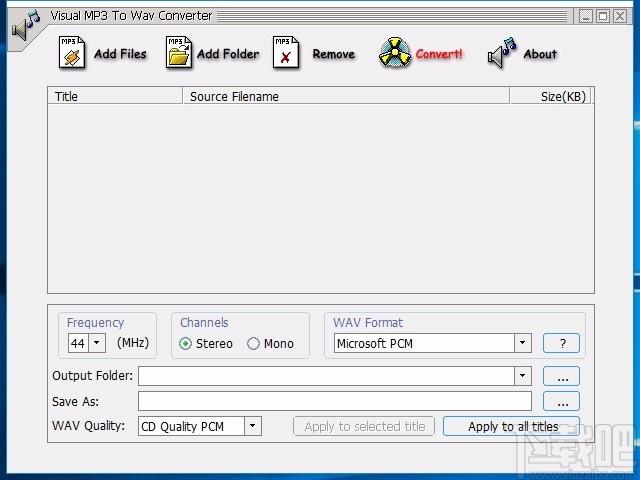
Task: Click the About speaker icon in toolbar
Action: 502,53
